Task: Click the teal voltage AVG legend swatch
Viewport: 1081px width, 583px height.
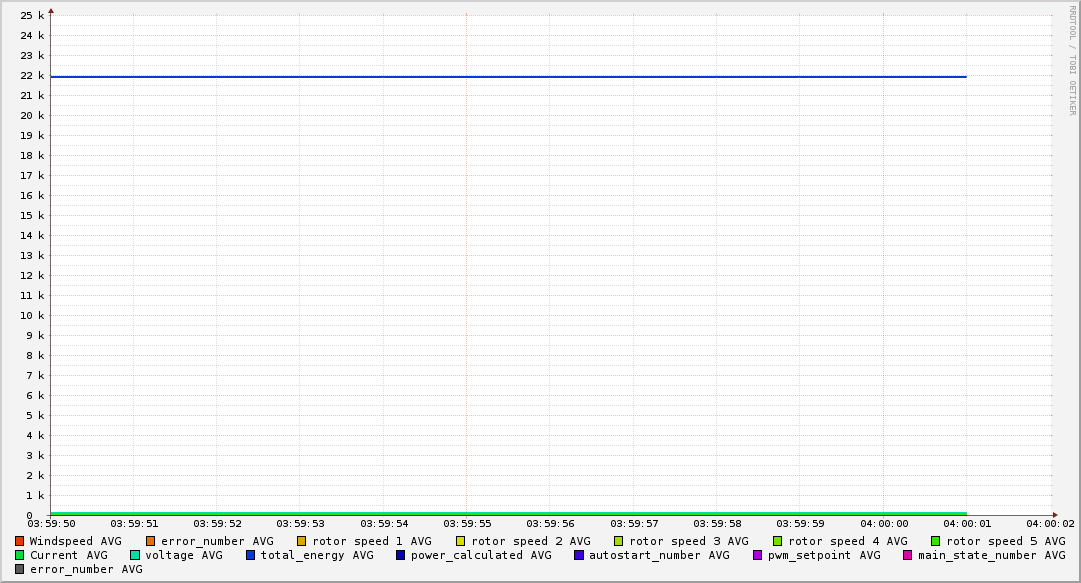Action: point(135,555)
